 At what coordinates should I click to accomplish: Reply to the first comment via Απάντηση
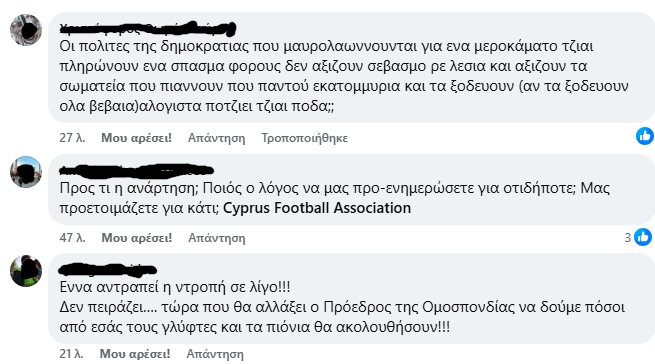tap(216, 138)
